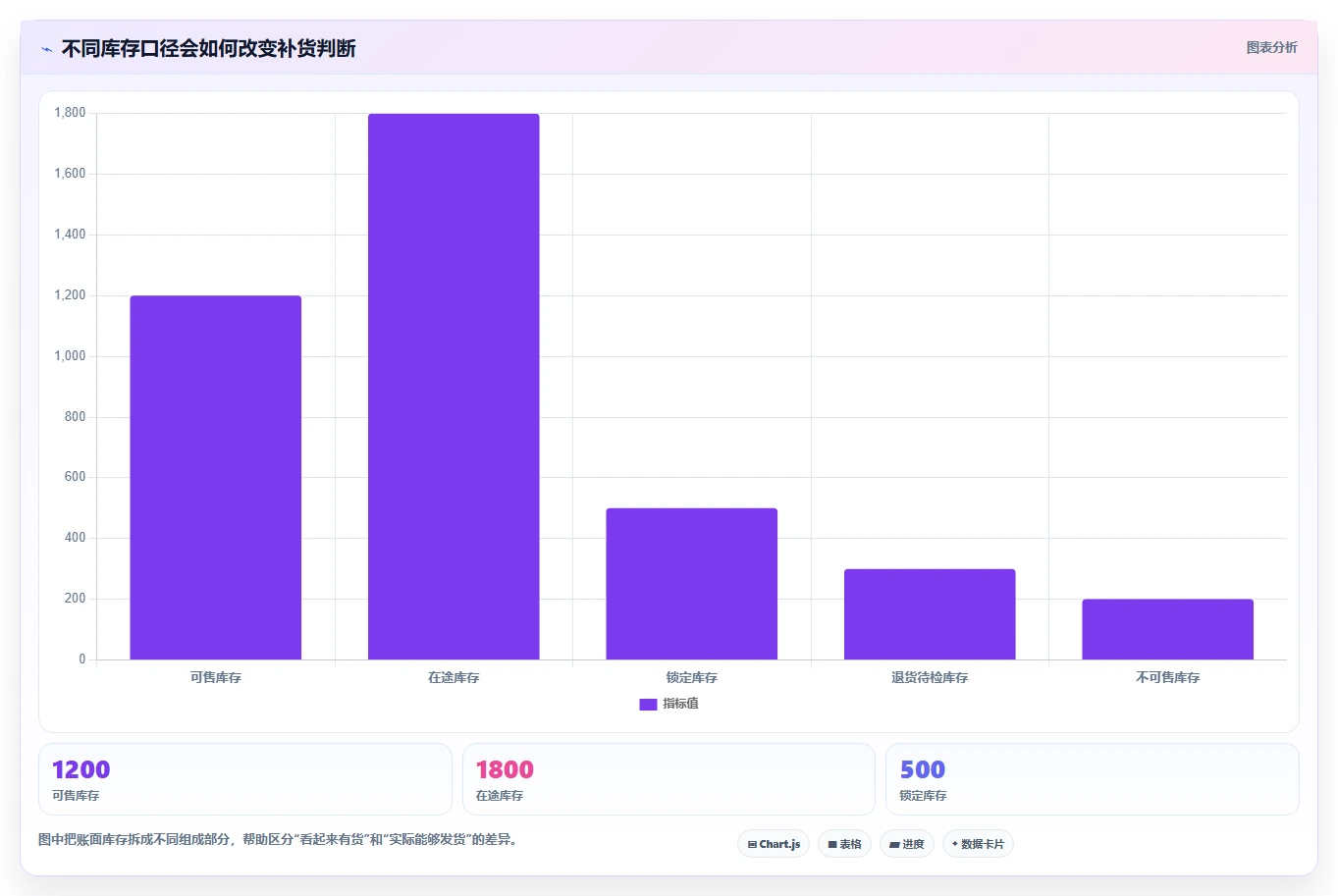1338x896 pixels.
Task: Click the 数据卡片 tag button
Action: [x=978, y=844]
